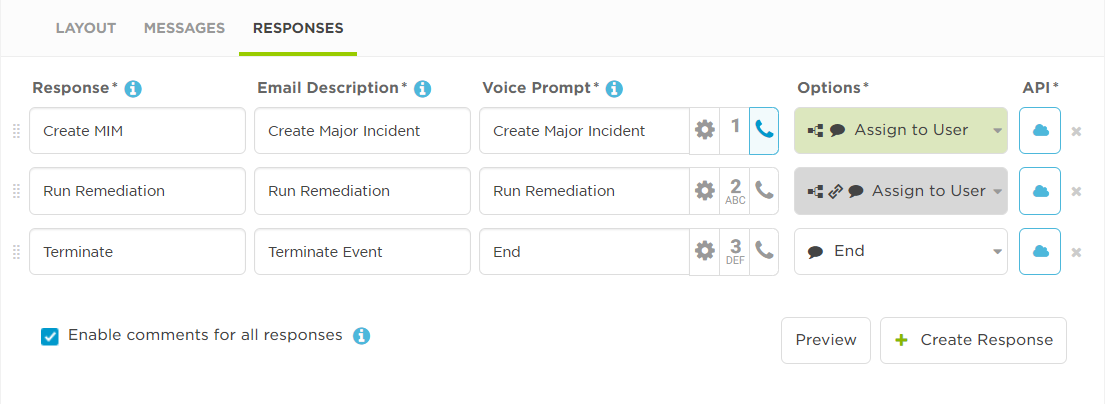Switch to the Layout tab
Image resolution: width=1105 pixels, height=404 pixels.
click(x=86, y=29)
